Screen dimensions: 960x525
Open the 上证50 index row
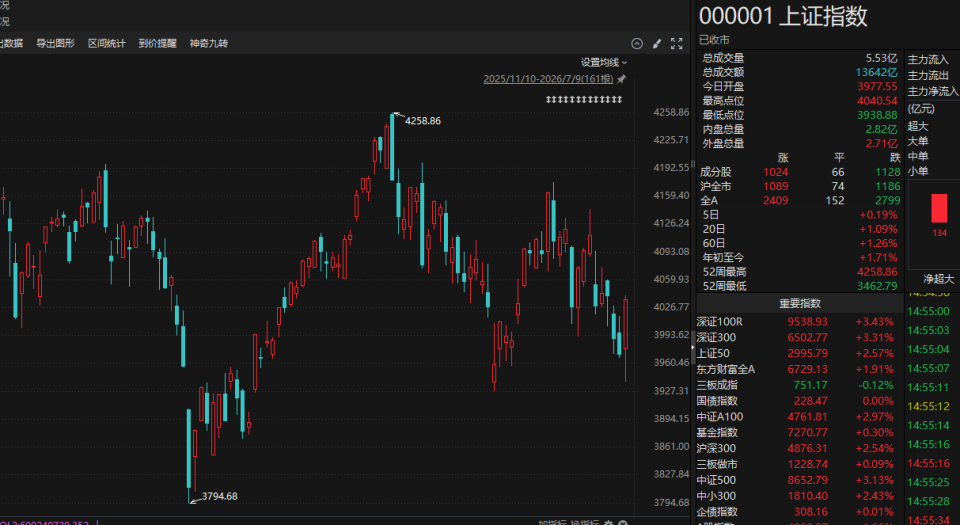coord(795,353)
